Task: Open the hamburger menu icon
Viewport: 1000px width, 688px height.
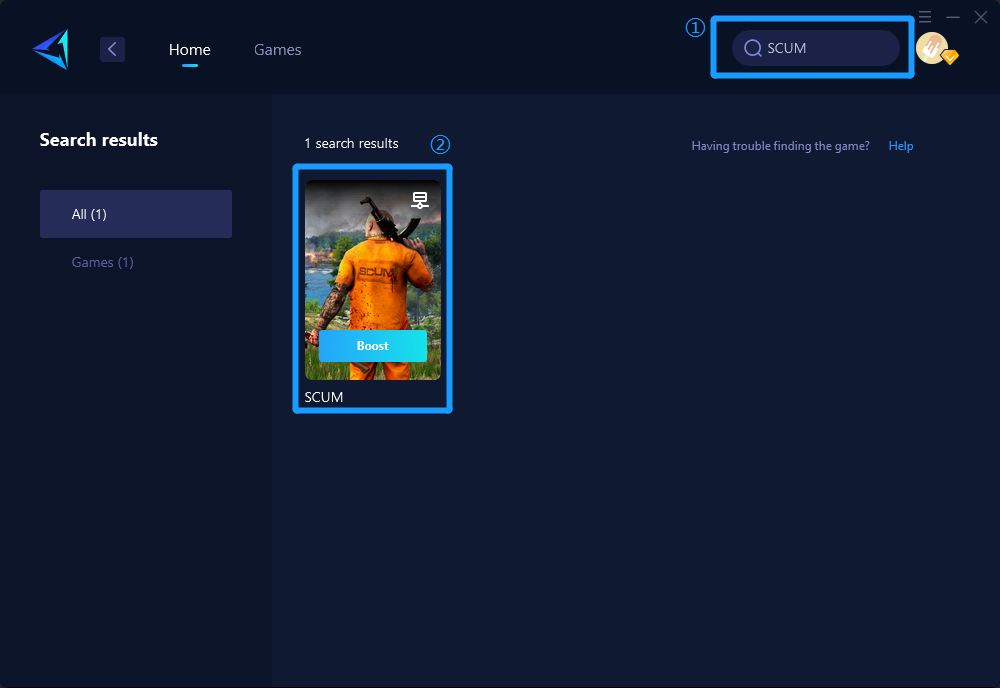Action: tap(925, 17)
